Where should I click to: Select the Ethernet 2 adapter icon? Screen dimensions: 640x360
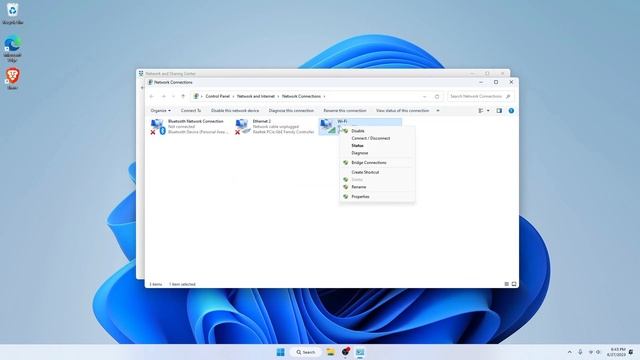tap(242, 127)
